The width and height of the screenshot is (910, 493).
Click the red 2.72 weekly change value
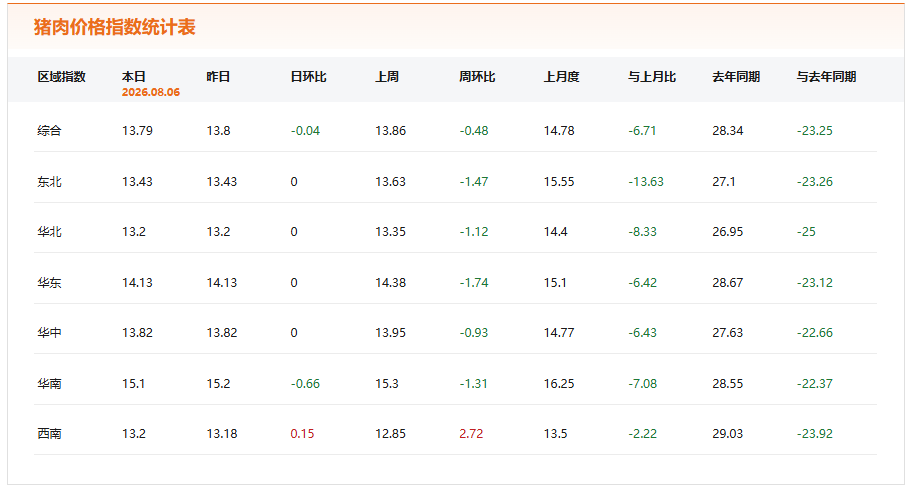[x=471, y=434]
